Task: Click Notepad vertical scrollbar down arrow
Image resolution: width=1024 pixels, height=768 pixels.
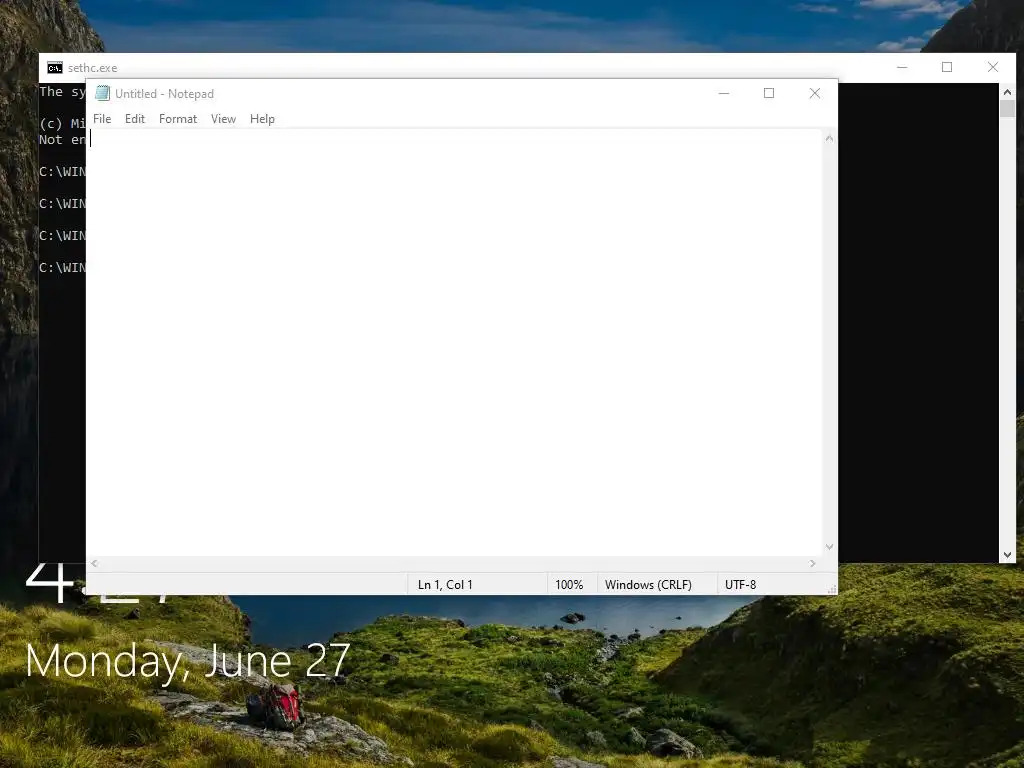Action: coord(829,547)
